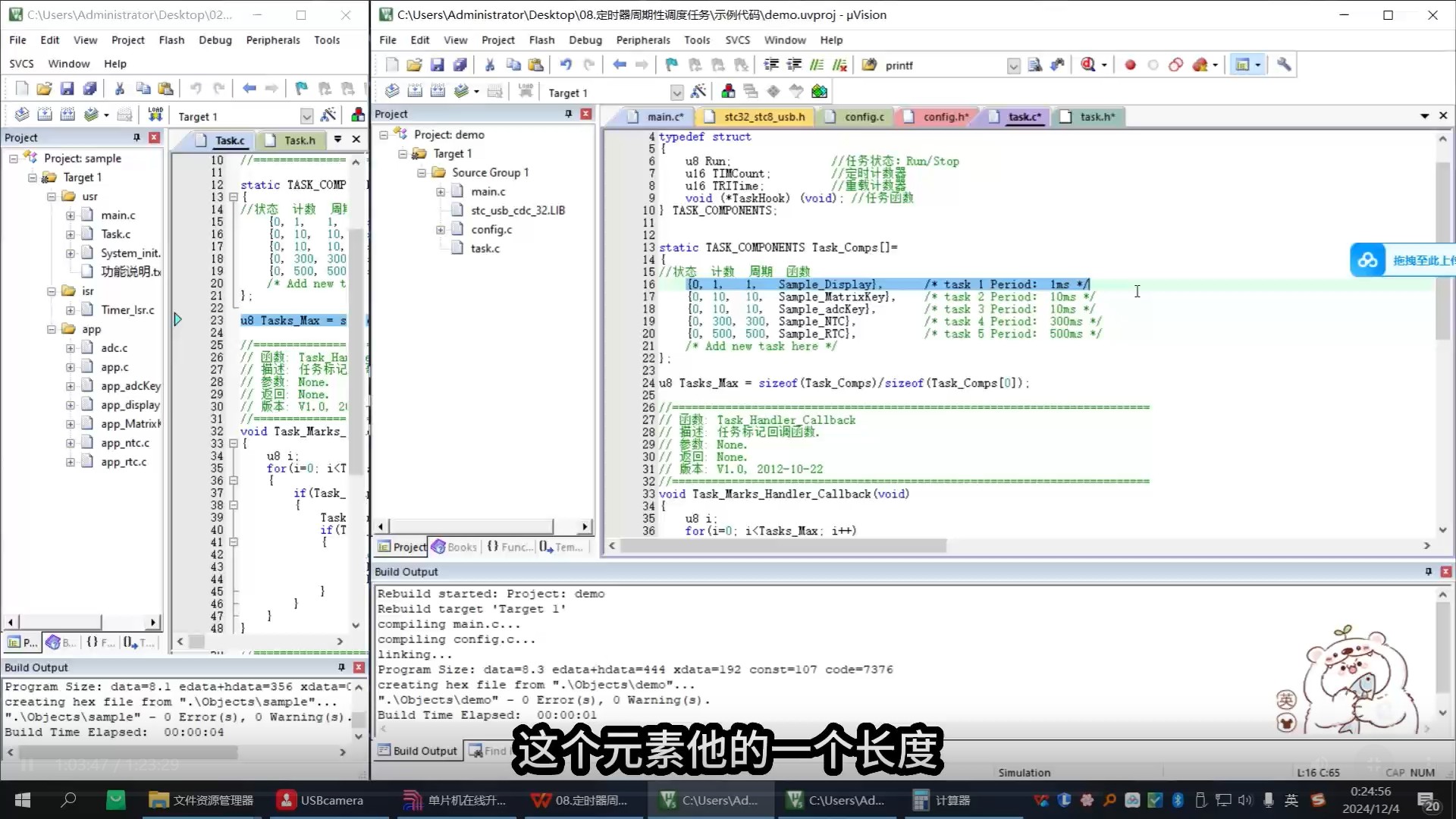Expand the config.c tree node
The height and width of the screenshot is (819, 1456).
(441, 230)
